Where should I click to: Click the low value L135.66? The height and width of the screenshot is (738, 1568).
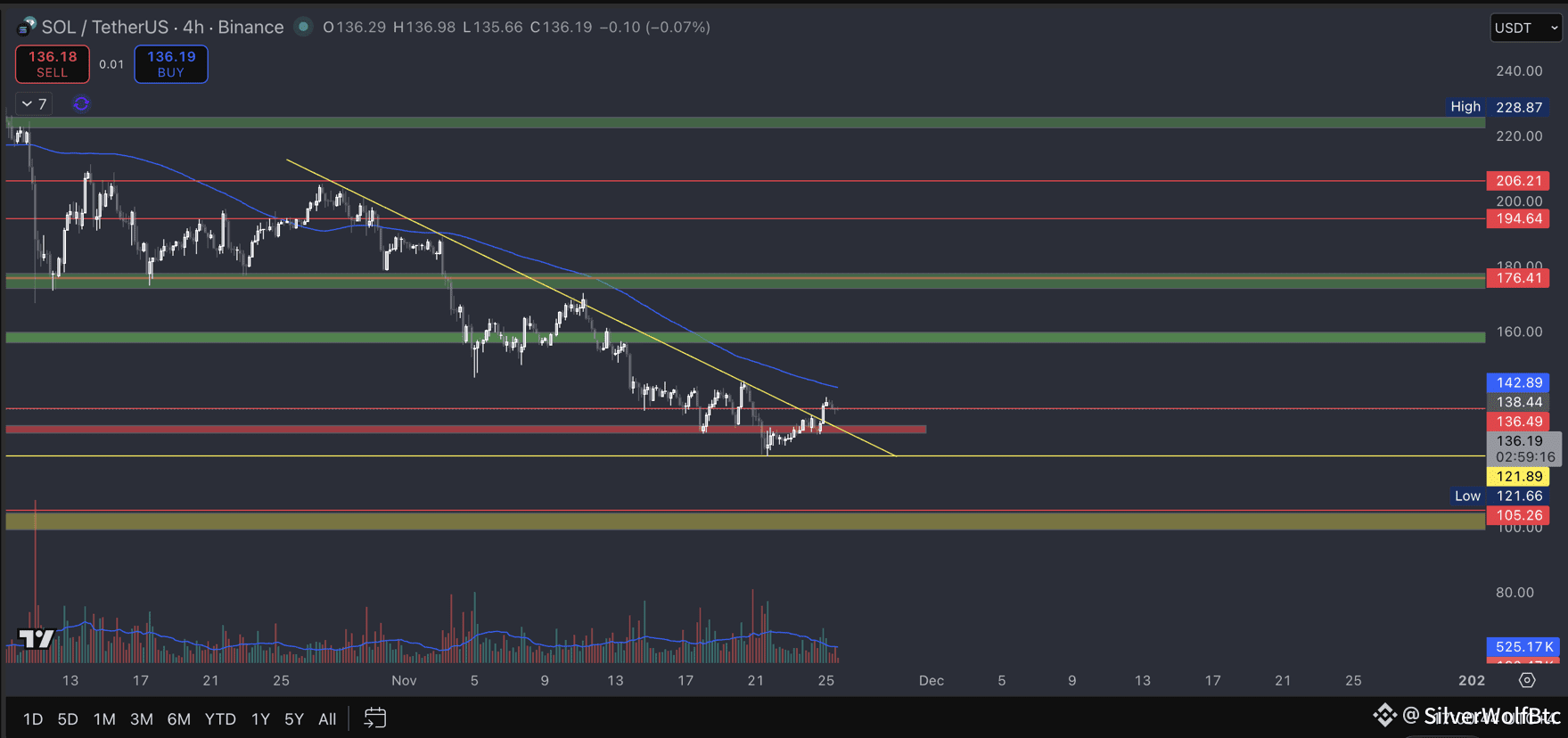click(493, 27)
